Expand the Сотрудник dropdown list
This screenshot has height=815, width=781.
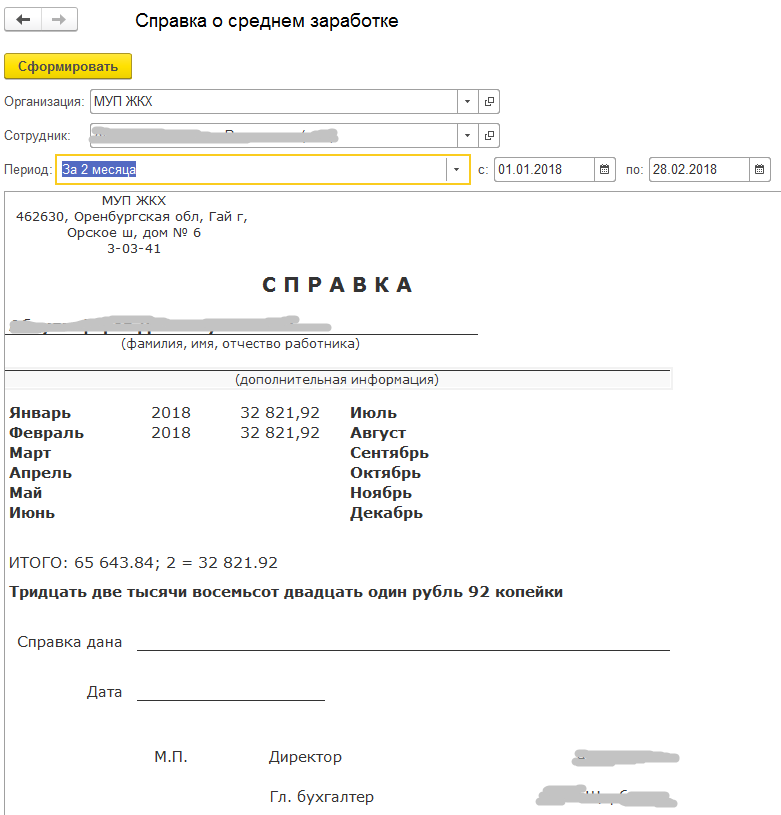pos(467,136)
